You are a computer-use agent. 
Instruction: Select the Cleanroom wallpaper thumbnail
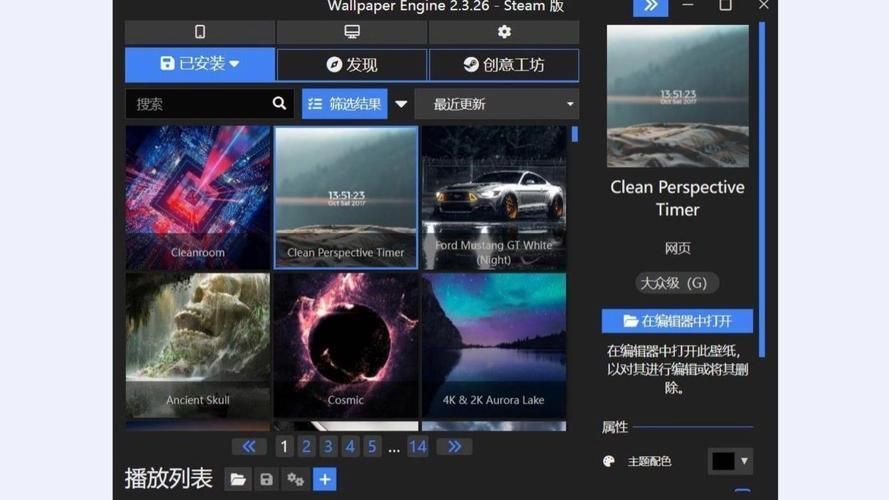pos(198,197)
